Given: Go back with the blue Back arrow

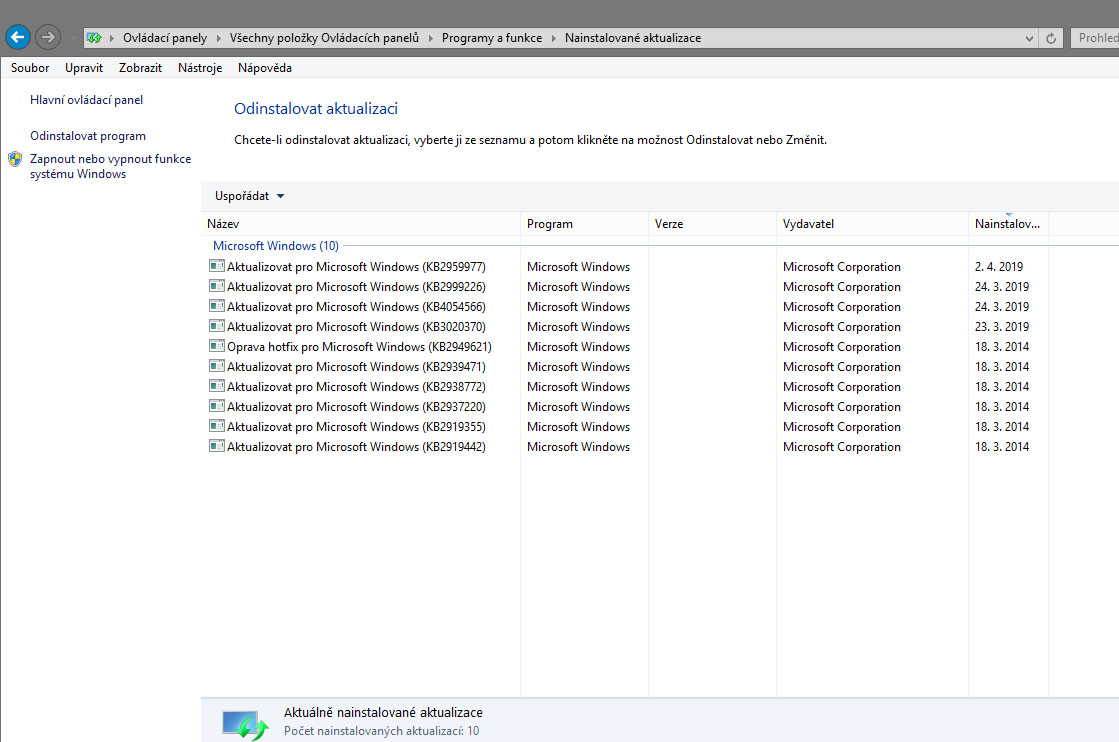Looking at the screenshot, I should (18, 37).
